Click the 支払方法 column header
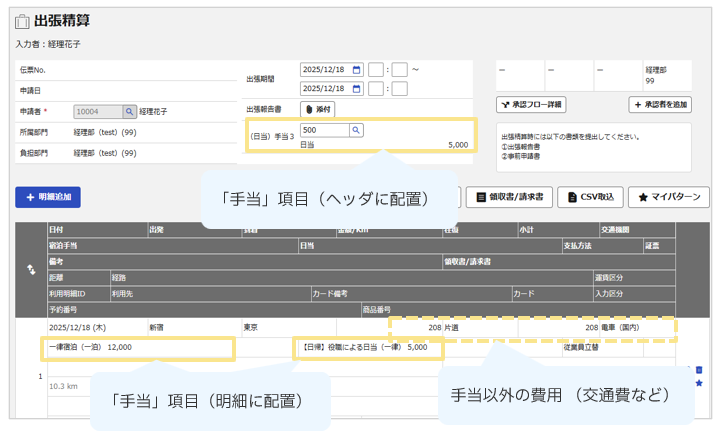The height and width of the screenshot is (440, 716). [x=603, y=246]
